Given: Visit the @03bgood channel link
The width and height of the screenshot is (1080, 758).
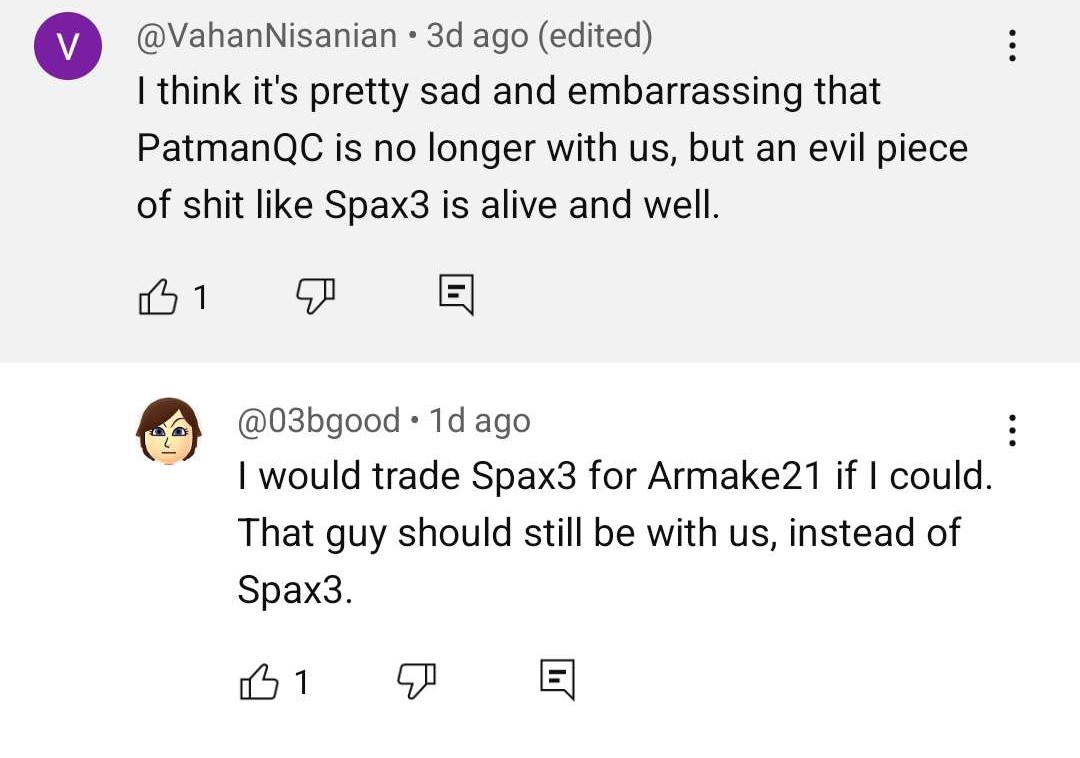Looking at the screenshot, I should [318, 421].
